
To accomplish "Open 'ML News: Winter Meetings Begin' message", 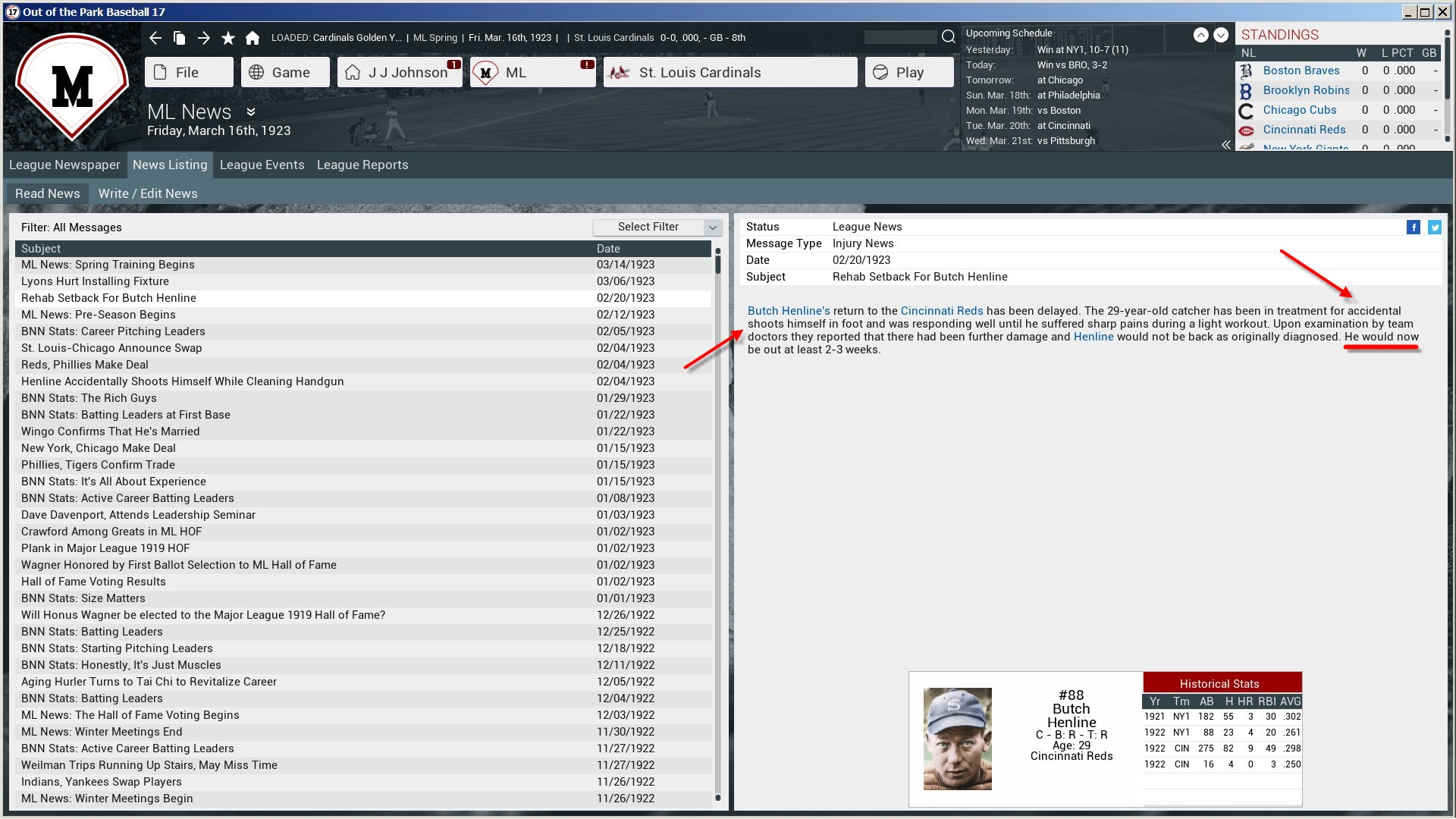I will coord(363,799).
